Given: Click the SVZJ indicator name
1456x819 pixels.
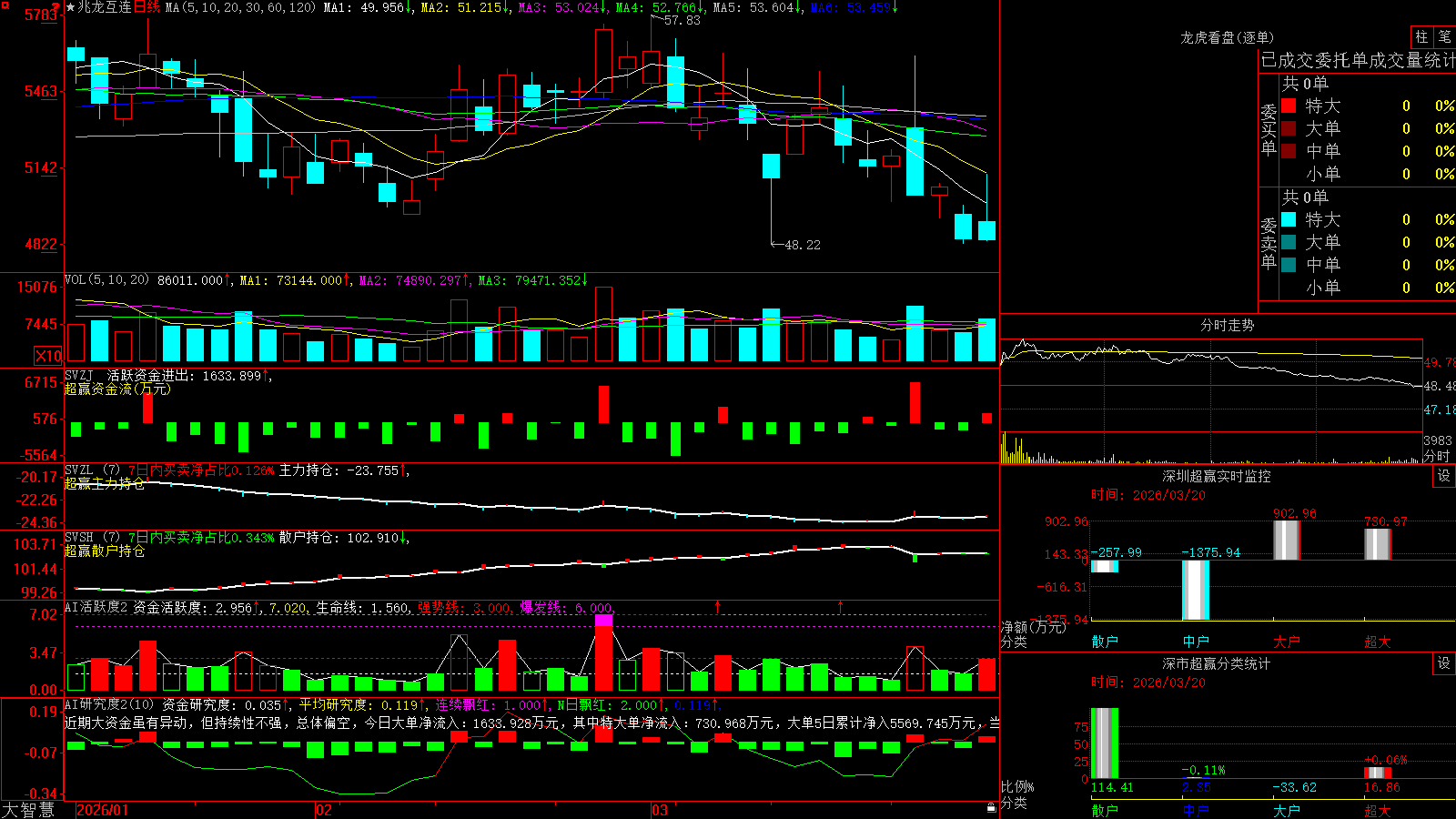Looking at the screenshot, I should 79,375.
